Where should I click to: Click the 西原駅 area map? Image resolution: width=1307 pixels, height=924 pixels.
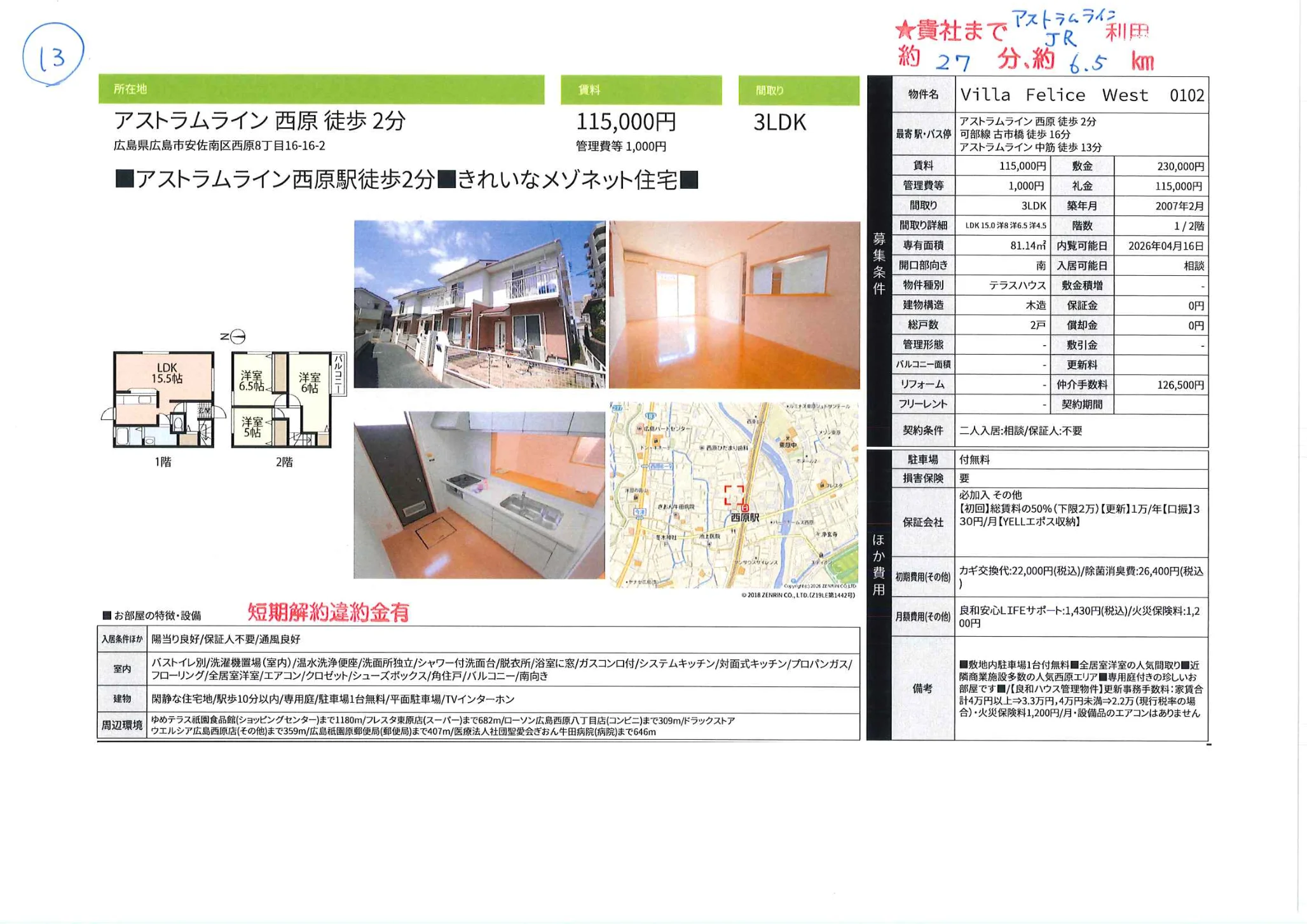point(734,495)
